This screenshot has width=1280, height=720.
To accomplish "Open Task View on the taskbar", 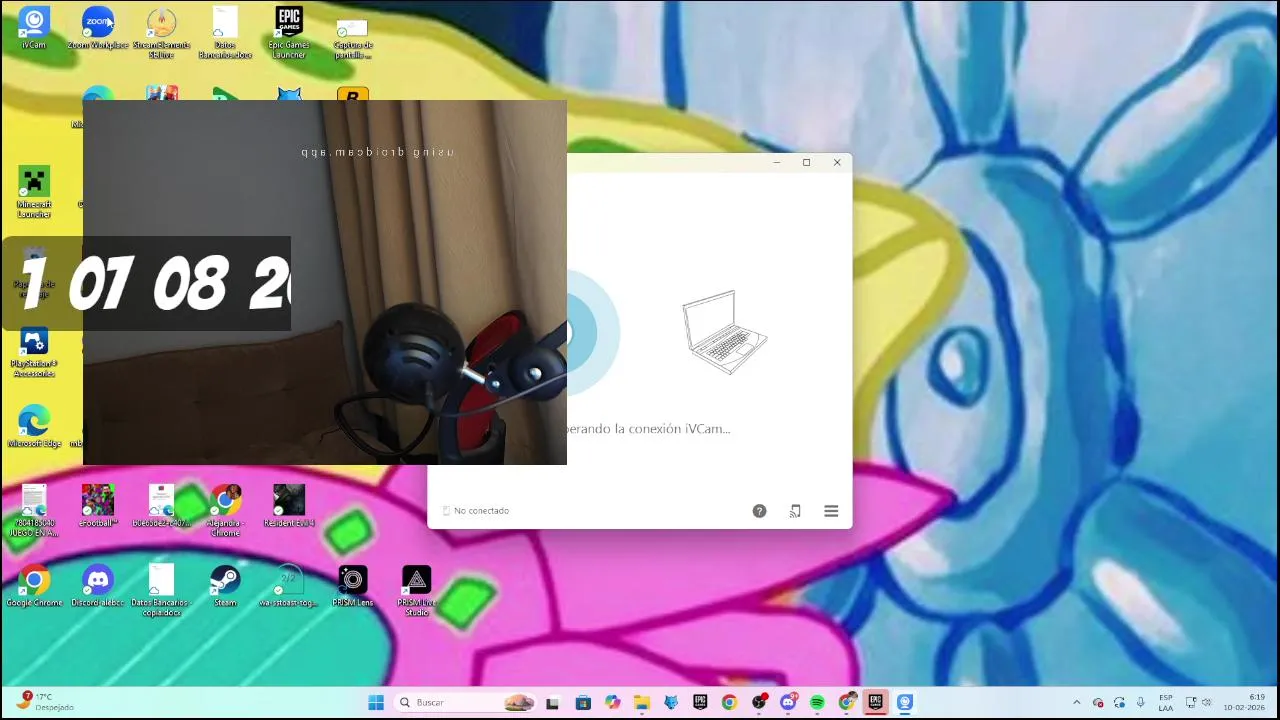I will point(552,703).
